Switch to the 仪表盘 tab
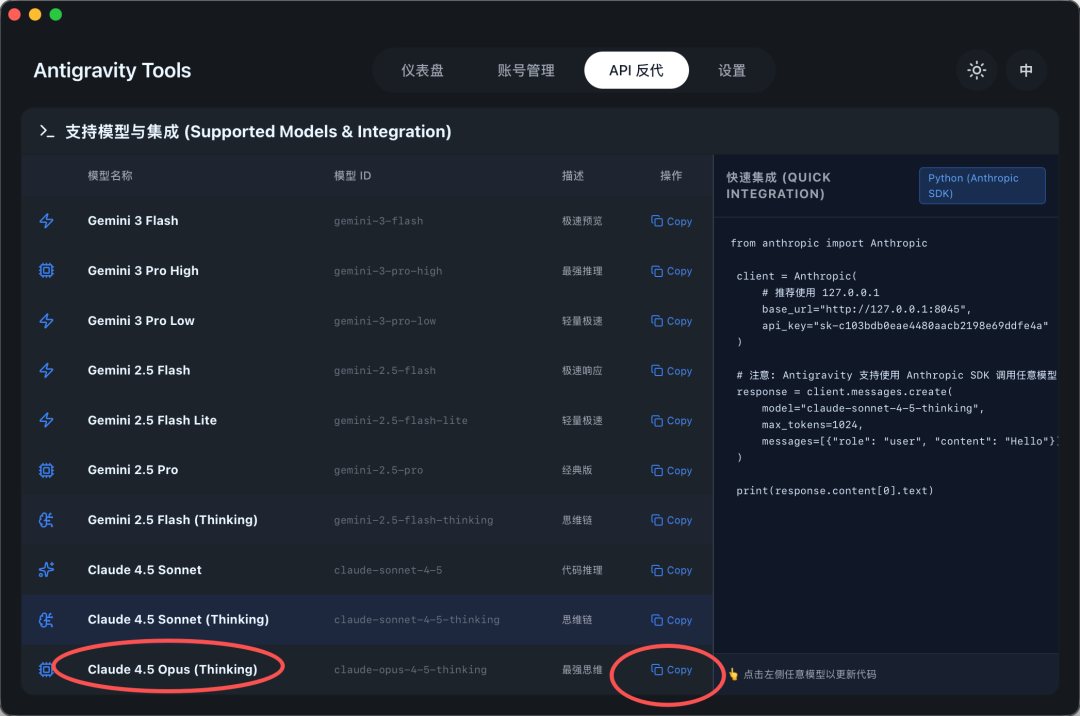1080x716 pixels. pyautogui.click(x=423, y=70)
